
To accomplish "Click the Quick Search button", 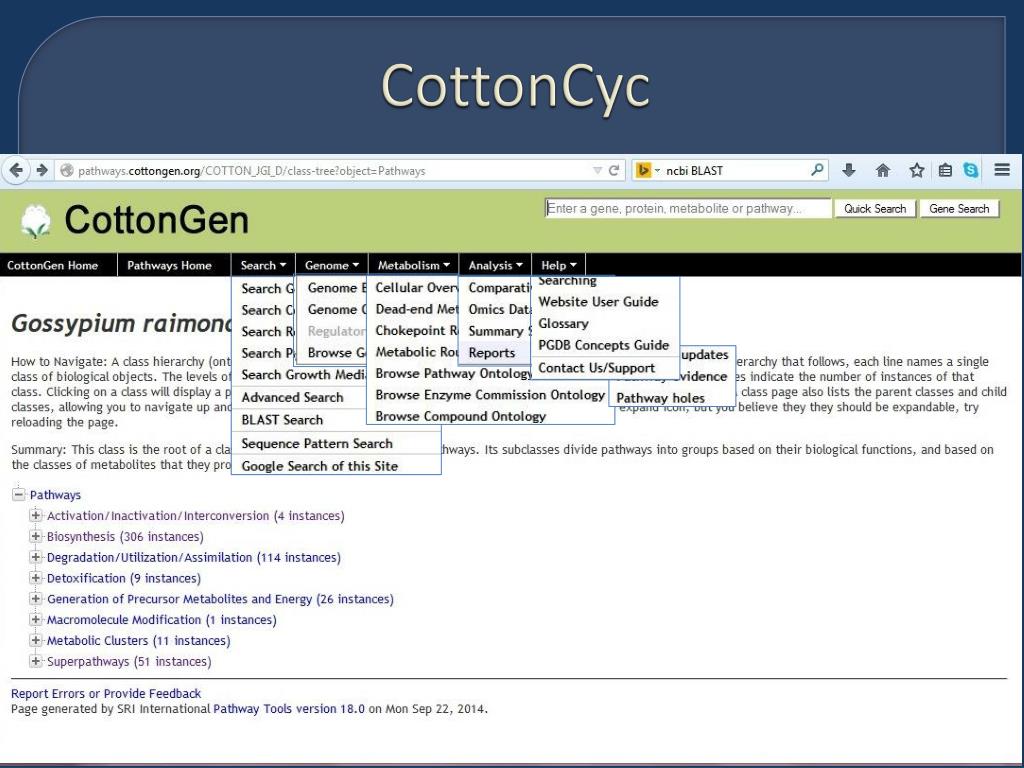I will 874,209.
